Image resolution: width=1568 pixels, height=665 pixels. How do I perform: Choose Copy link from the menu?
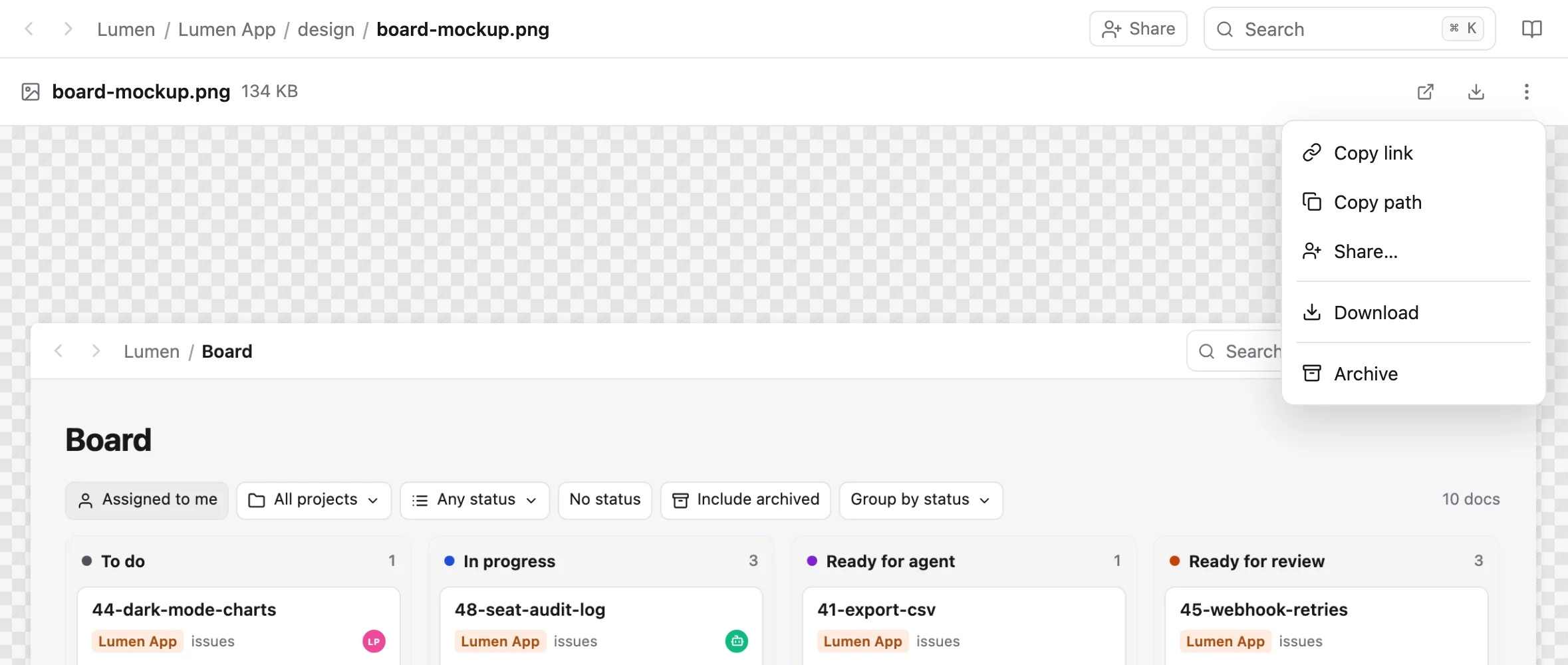point(1413,153)
